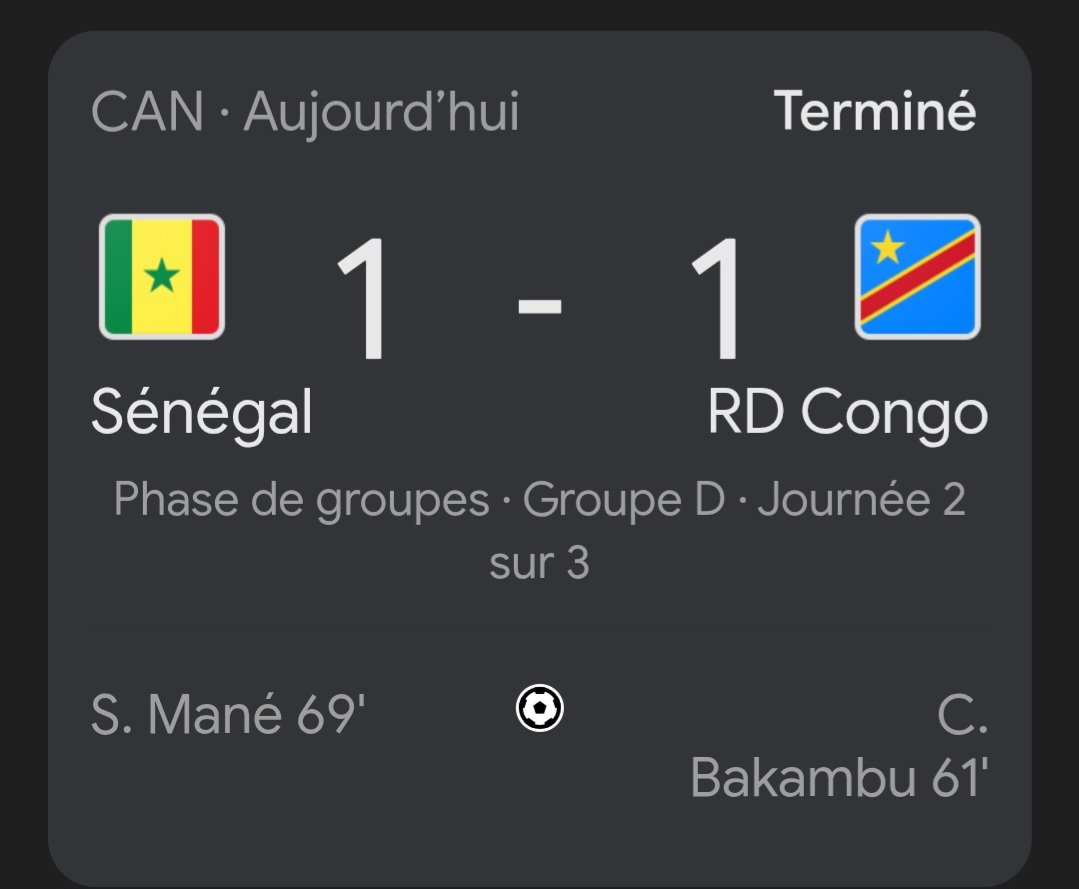Select the CAN competition label
The width and height of the screenshot is (1079, 889).
[147, 111]
